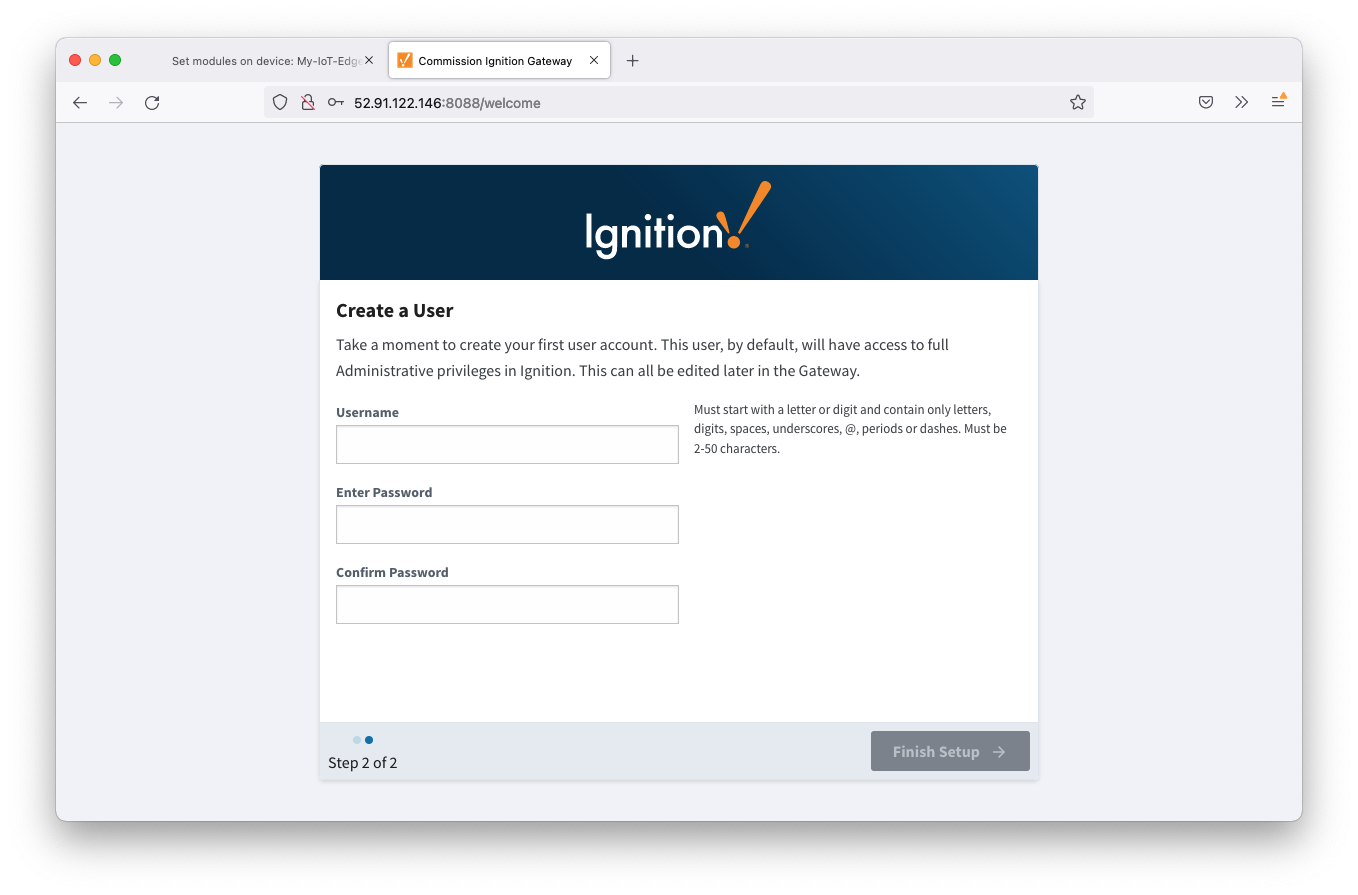This screenshot has width=1358, height=895.
Task: Close the Set modules on device tab
Action: [x=368, y=60]
